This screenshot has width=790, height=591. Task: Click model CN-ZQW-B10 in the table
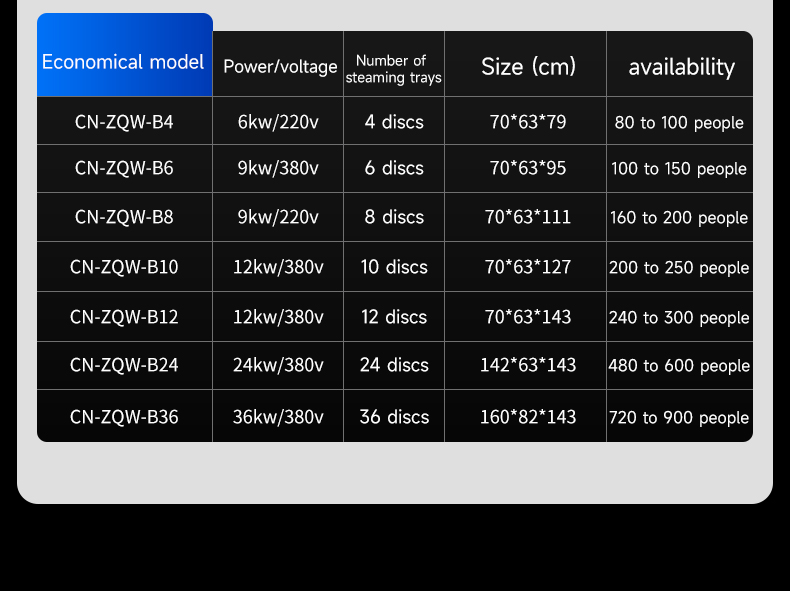tap(124, 267)
